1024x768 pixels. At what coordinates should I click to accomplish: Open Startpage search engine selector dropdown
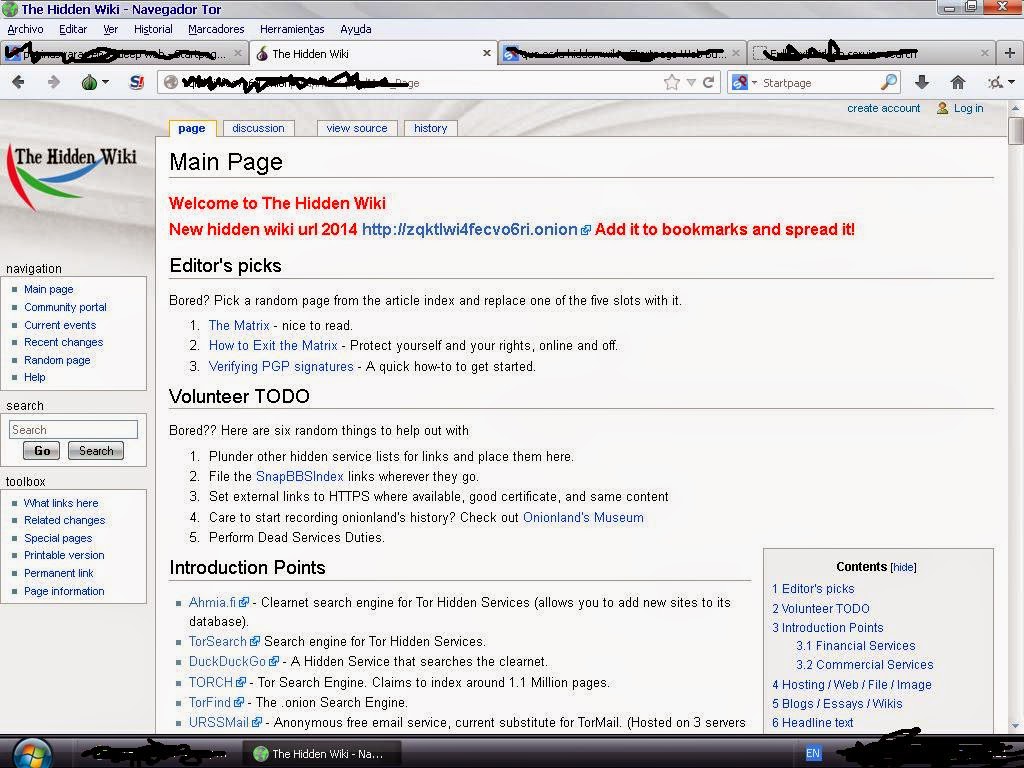coord(744,83)
